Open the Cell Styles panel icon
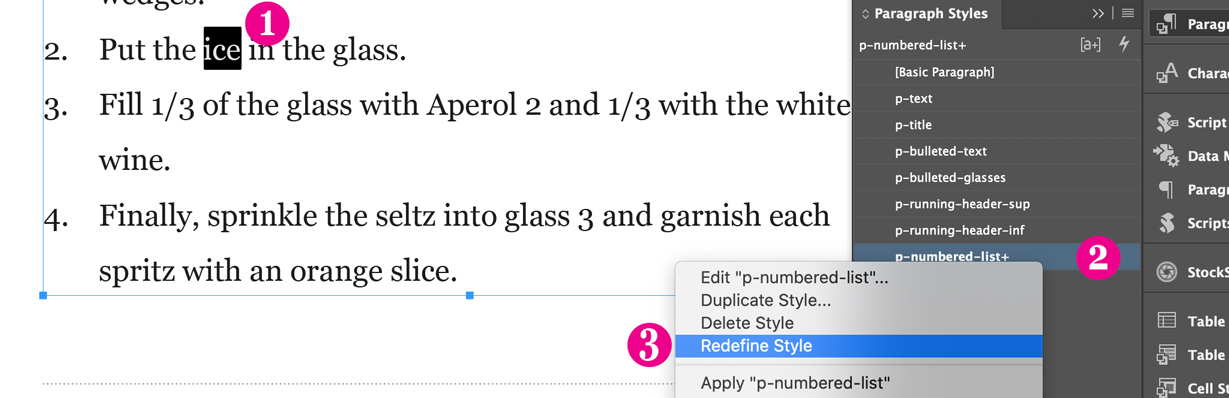The height and width of the screenshot is (398, 1229). coord(1167,388)
